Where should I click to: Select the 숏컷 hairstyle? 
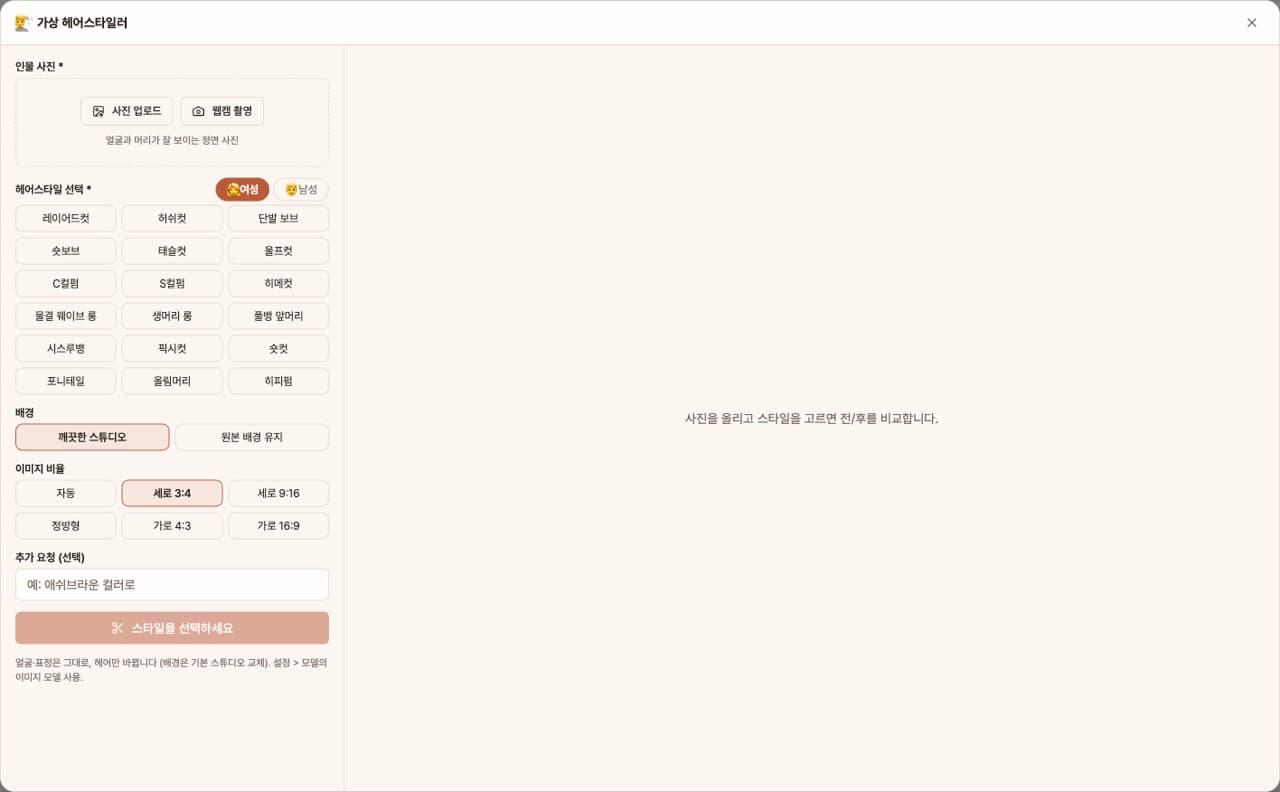(278, 348)
